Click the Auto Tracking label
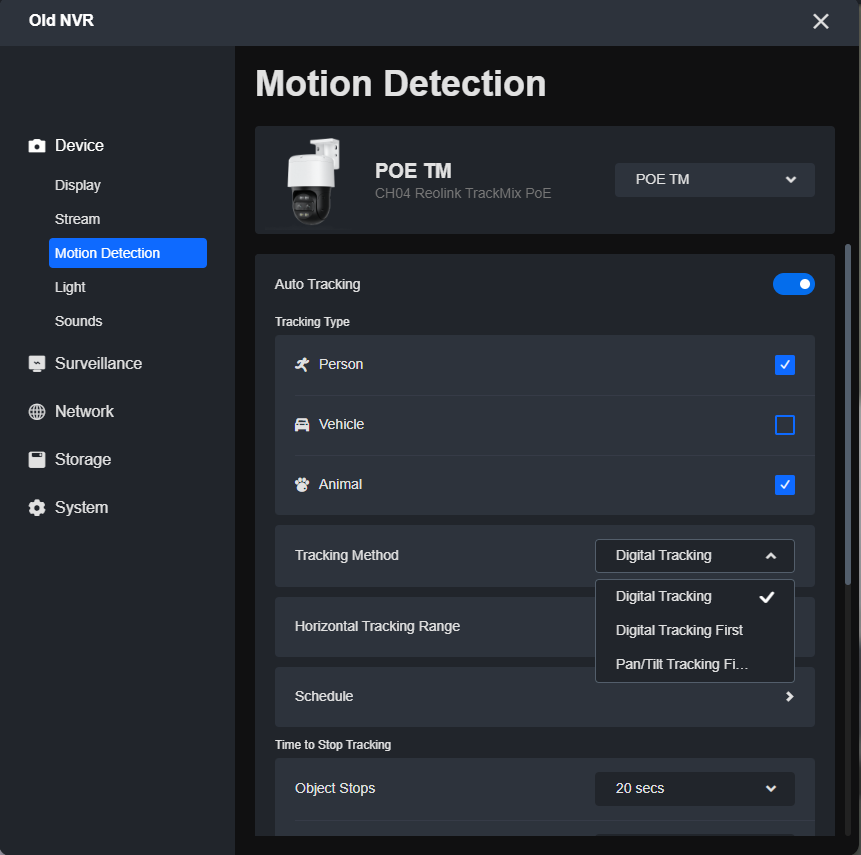861x855 pixels. (x=317, y=284)
